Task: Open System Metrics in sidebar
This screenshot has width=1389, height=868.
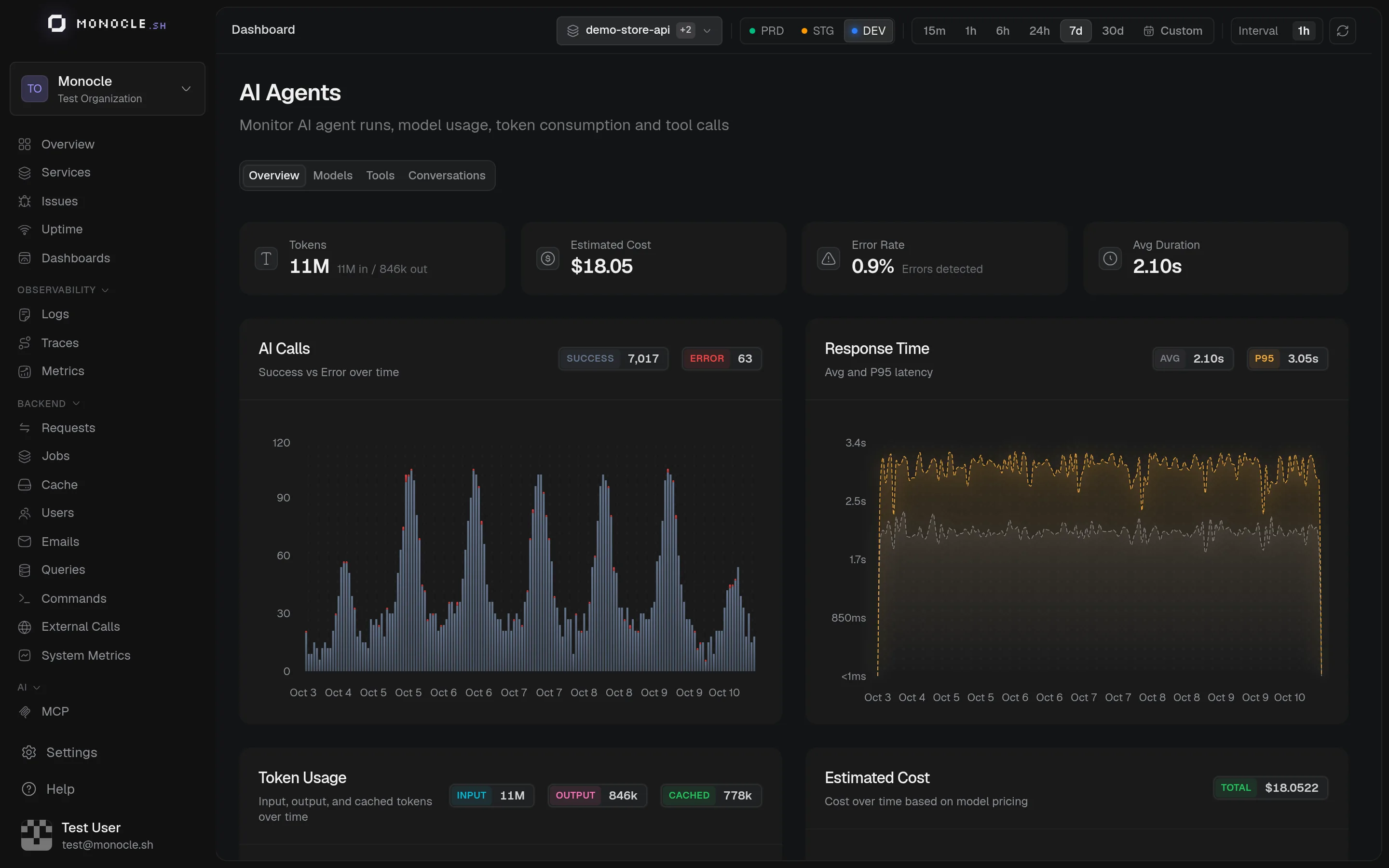Action: 85,655
